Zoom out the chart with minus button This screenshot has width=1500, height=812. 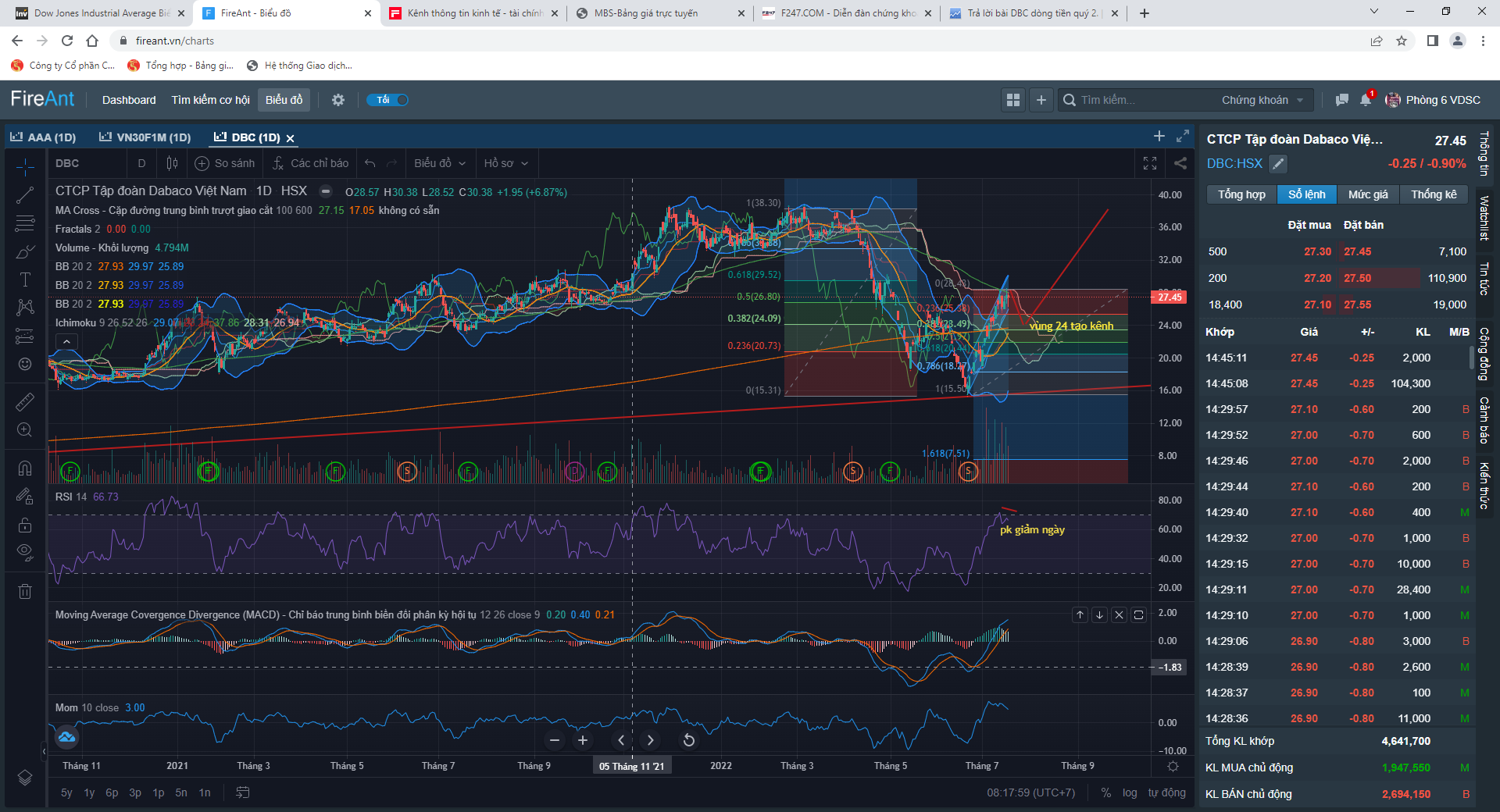pyautogui.click(x=555, y=740)
